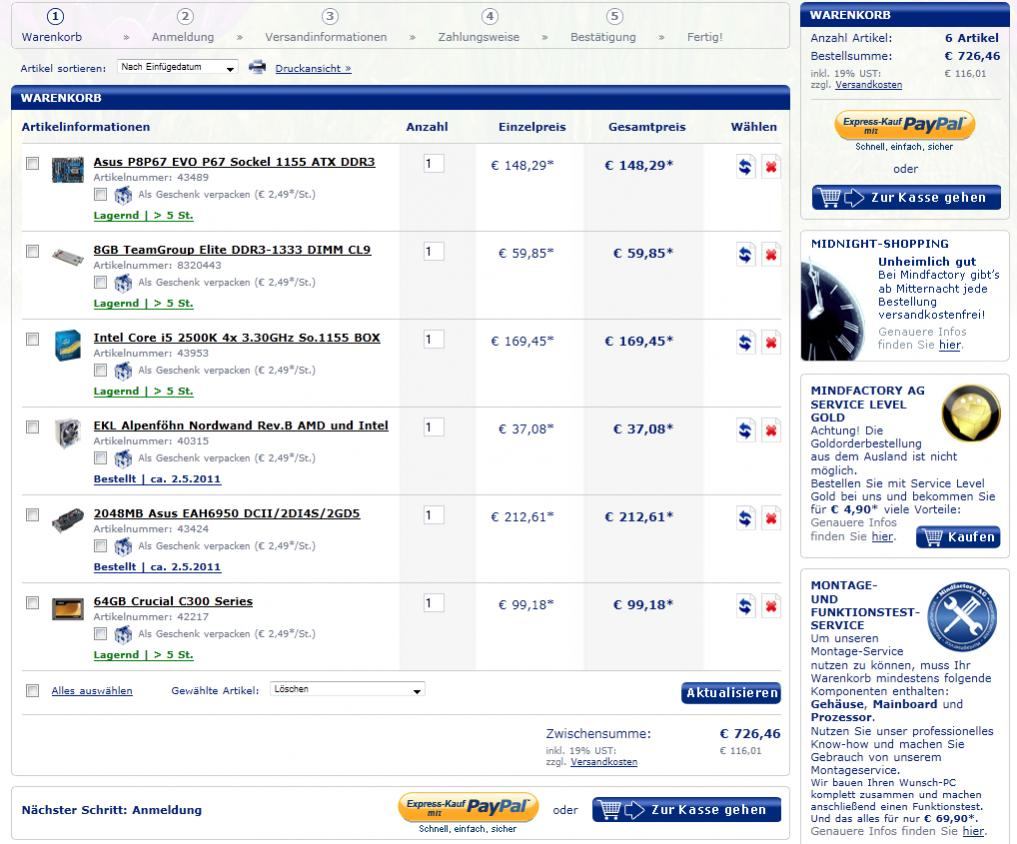Click refresh icon for Intel Core i5 2500K row

[x=745, y=343]
